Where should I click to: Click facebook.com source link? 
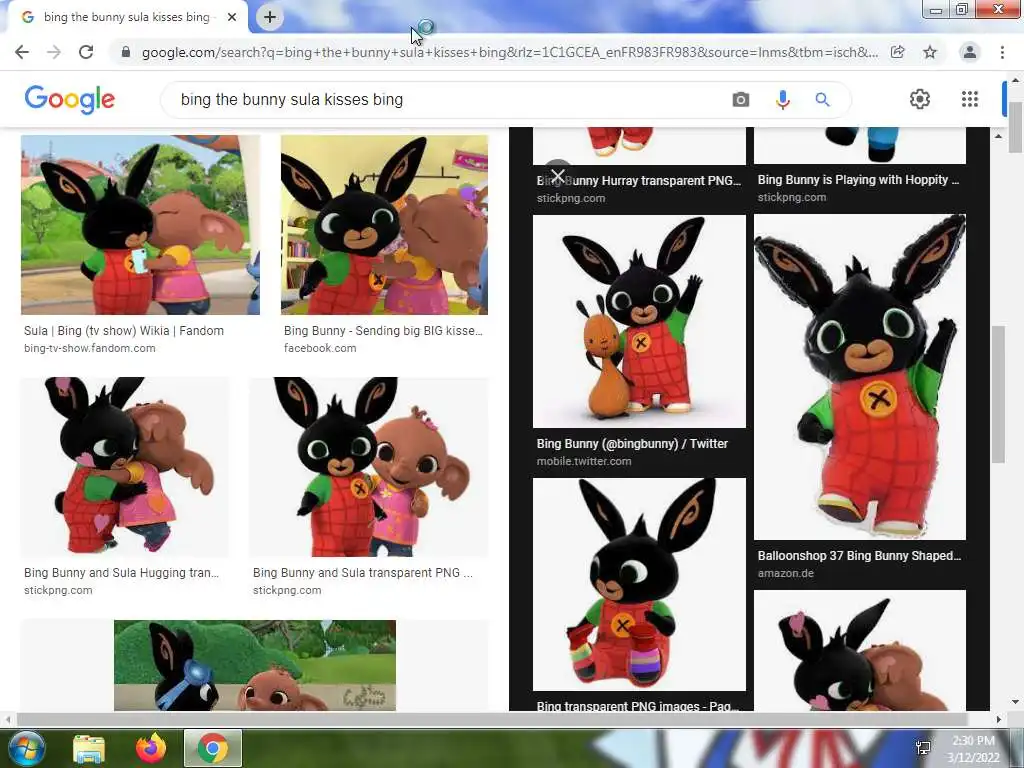(320, 348)
